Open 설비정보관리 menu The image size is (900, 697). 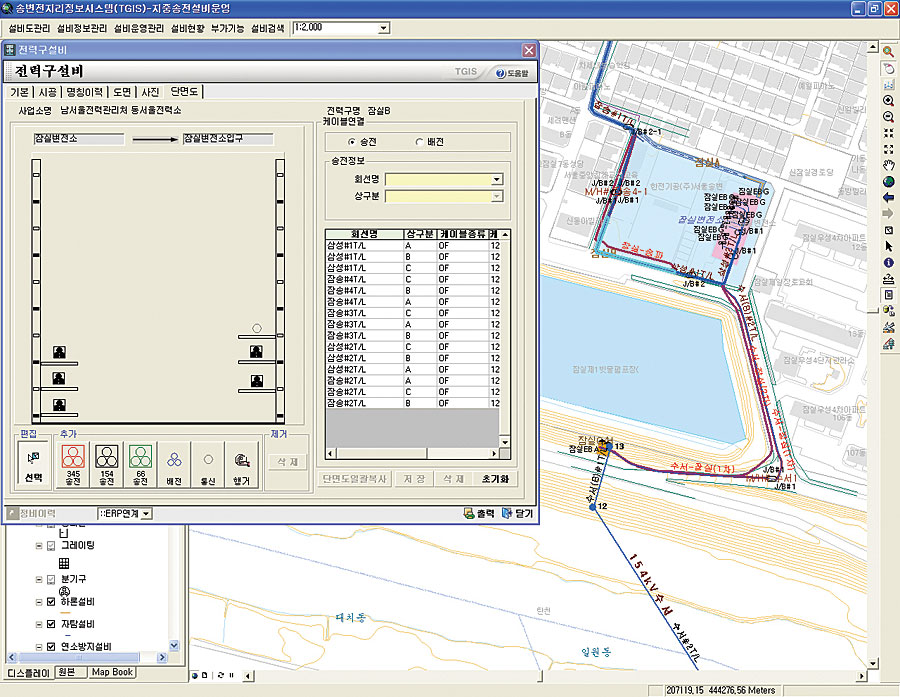coord(82,28)
